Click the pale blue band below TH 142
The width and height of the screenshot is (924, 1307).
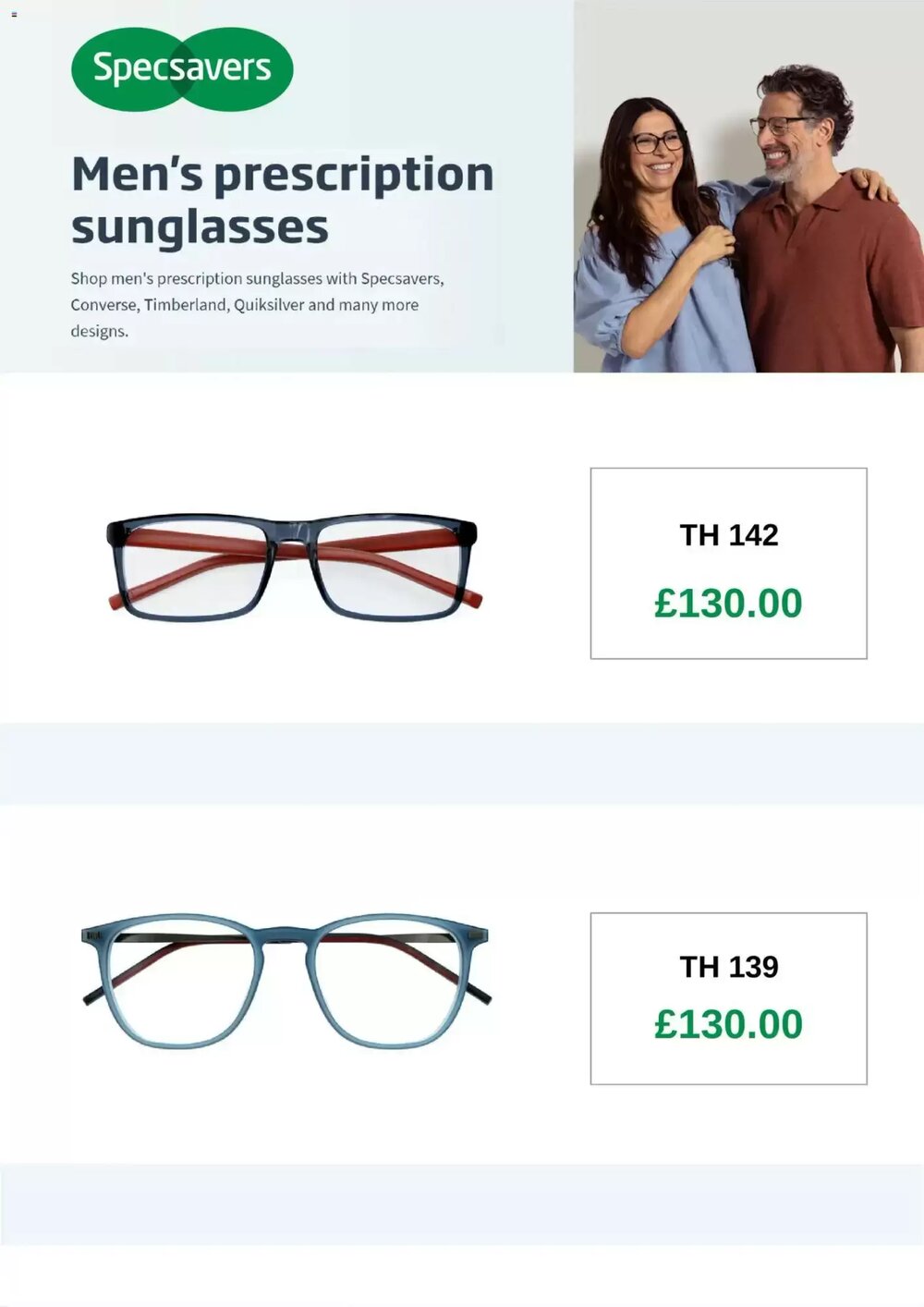[462, 763]
